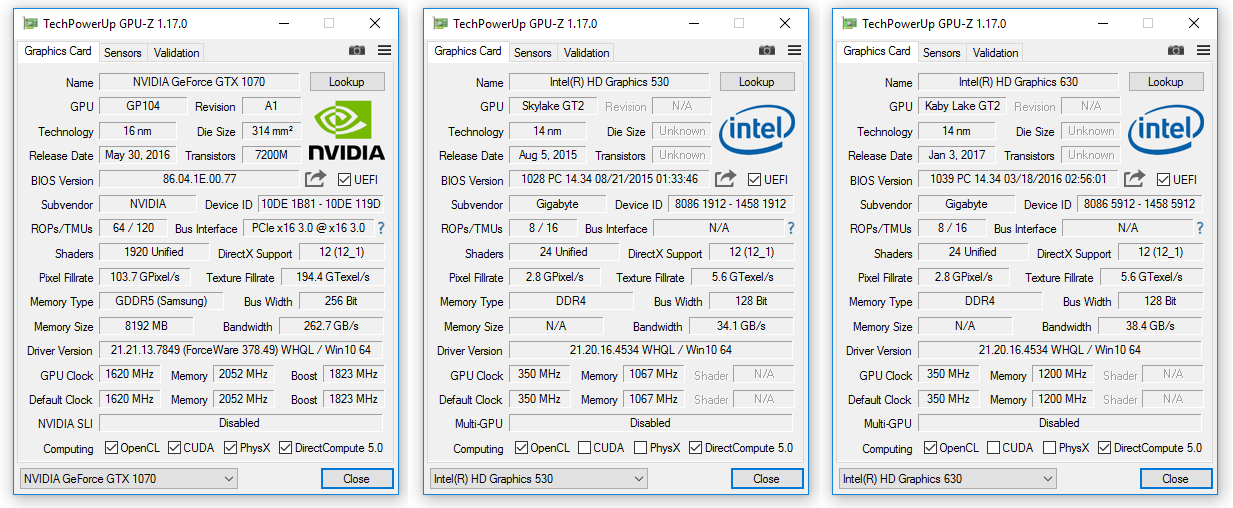Toggle PhysX checkbox in HD Graphics 630 window

click(1049, 448)
